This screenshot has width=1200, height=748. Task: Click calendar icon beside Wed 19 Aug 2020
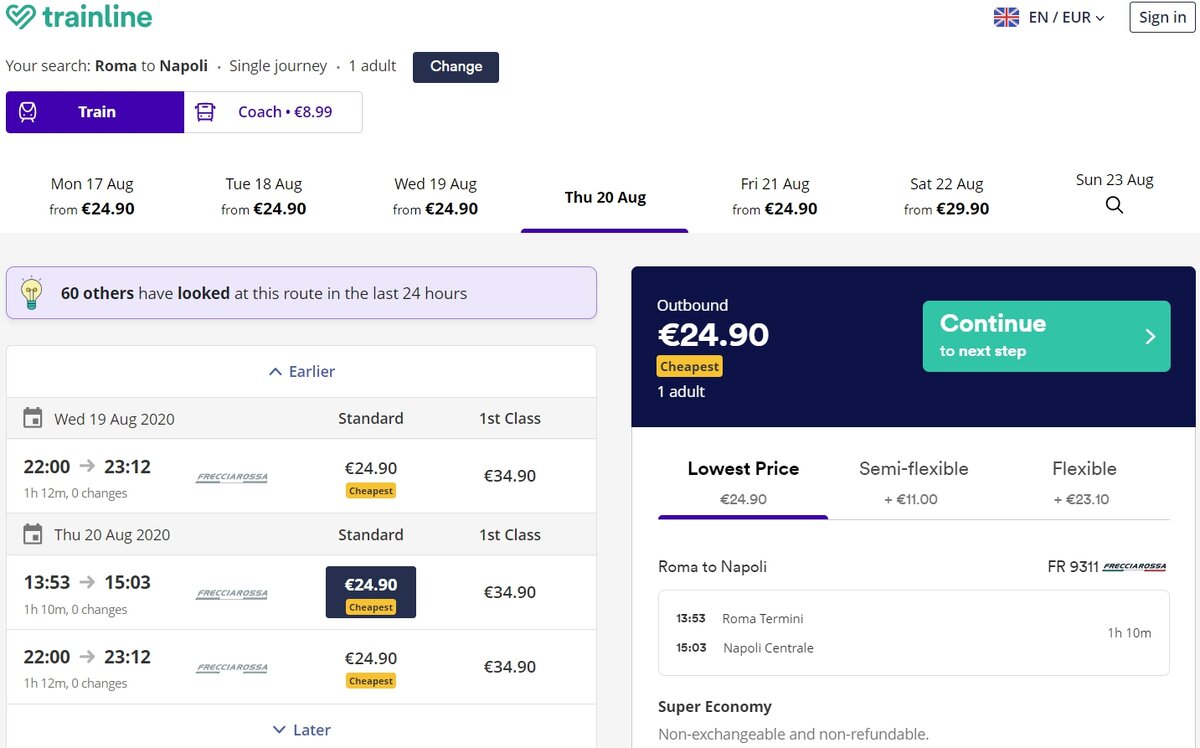[33, 418]
